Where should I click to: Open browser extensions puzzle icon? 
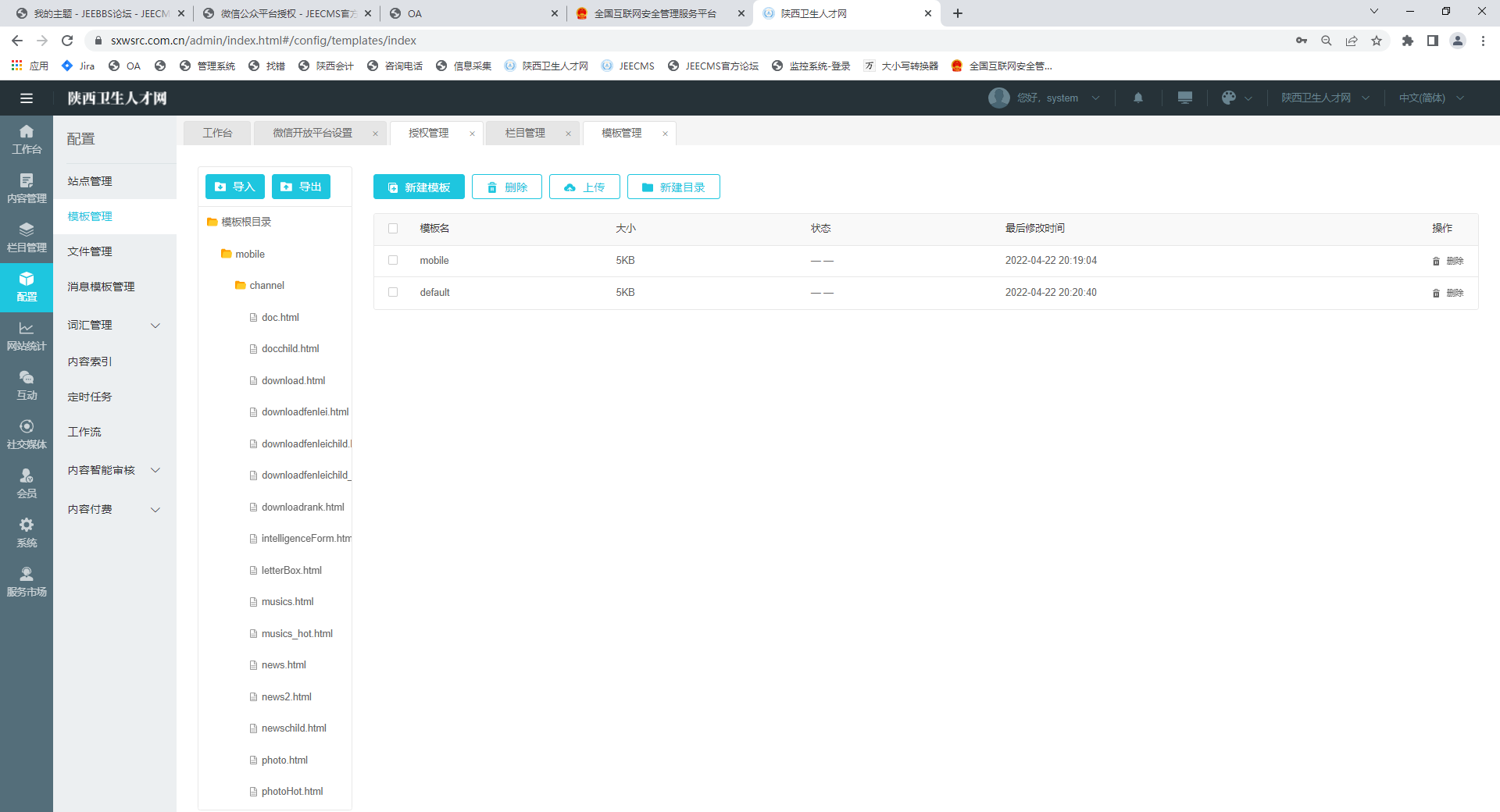[x=1408, y=41]
